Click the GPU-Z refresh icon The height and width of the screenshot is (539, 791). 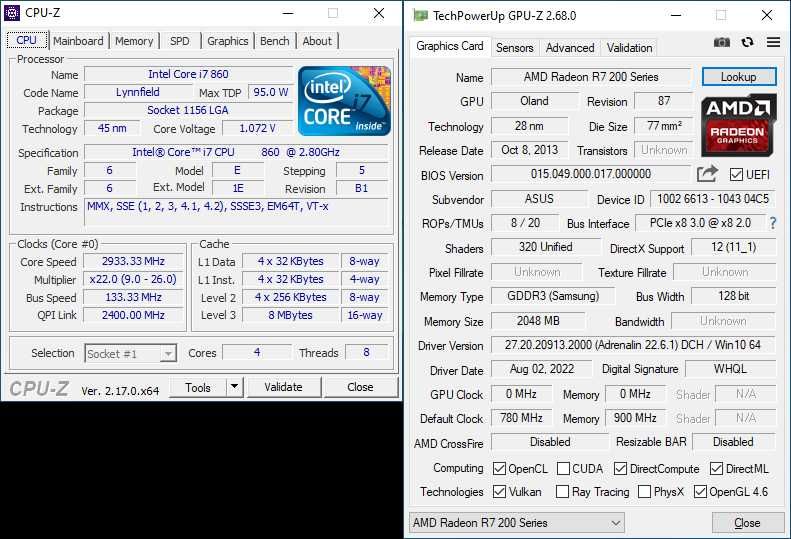[x=747, y=42]
